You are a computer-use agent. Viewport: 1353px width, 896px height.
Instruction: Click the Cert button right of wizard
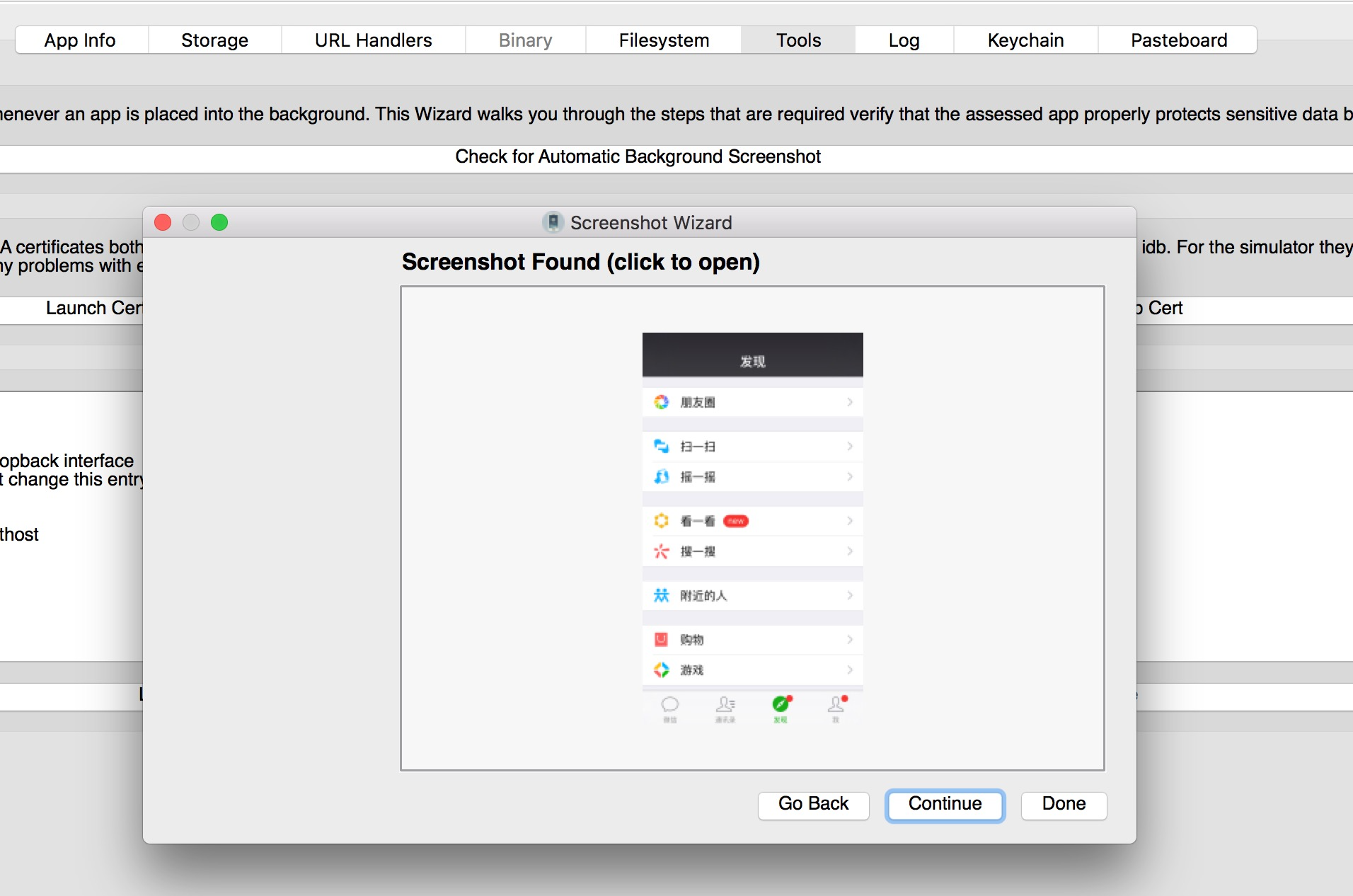click(1245, 309)
